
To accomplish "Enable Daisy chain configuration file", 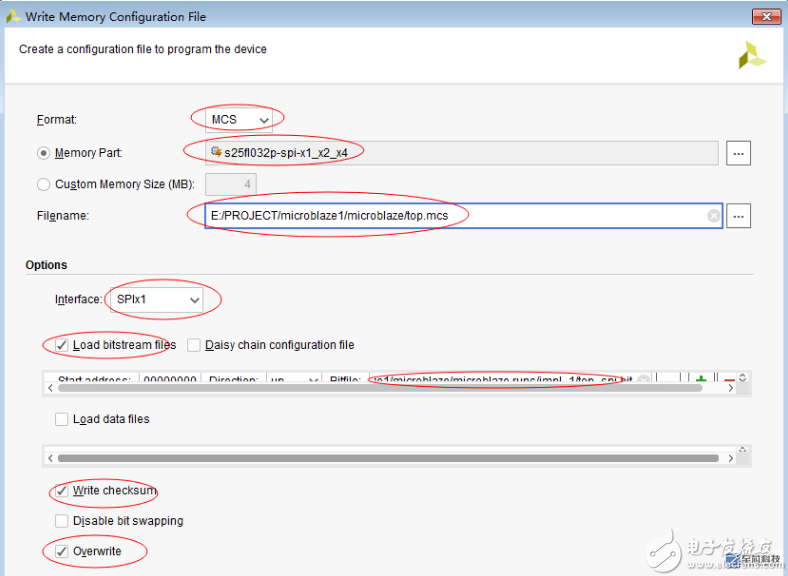I will 194,345.
